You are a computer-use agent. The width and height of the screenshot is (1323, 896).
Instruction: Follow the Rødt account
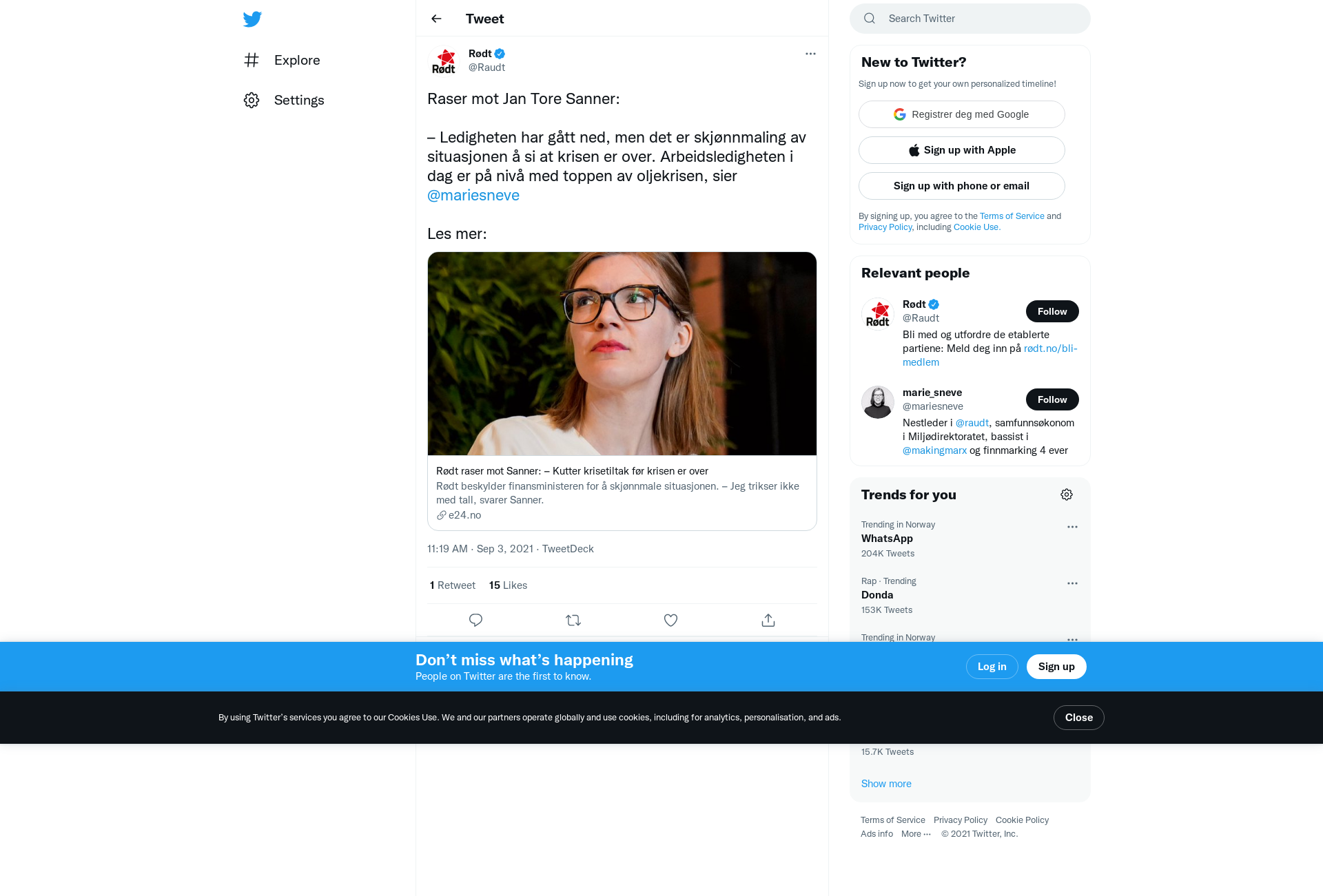click(x=1052, y=311)
